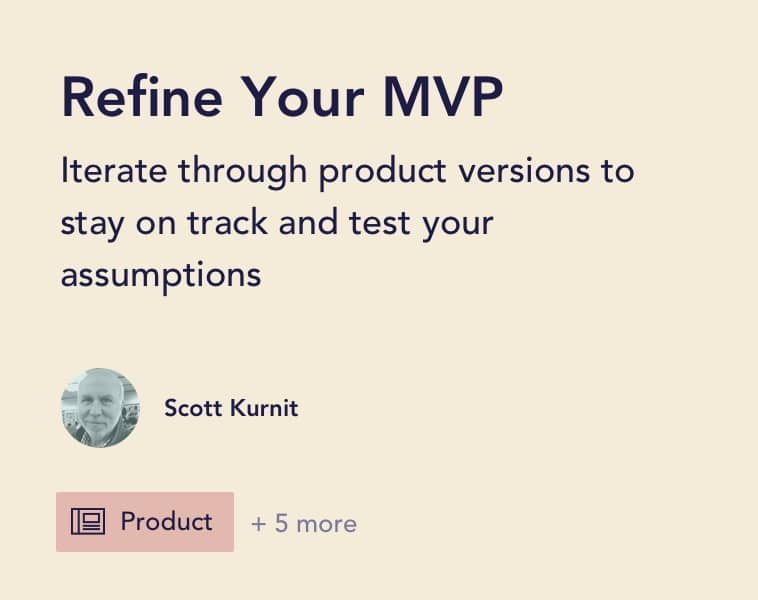Open Scott Kurnit's circular avatar photo
This screenshot has width=758, height=600.
pyautogui.click(x=100, y=408)
